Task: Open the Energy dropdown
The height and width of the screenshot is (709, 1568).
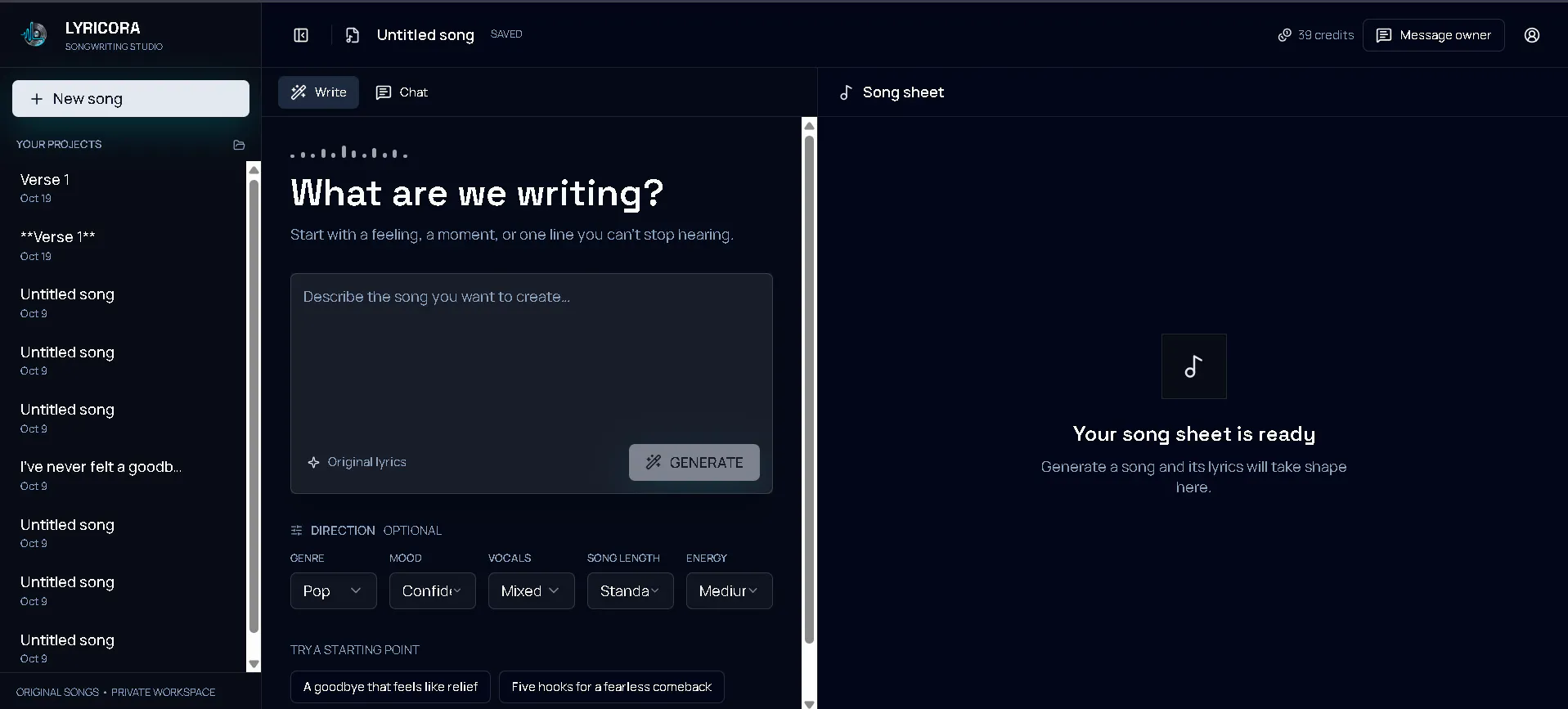Action: point(730,591)
